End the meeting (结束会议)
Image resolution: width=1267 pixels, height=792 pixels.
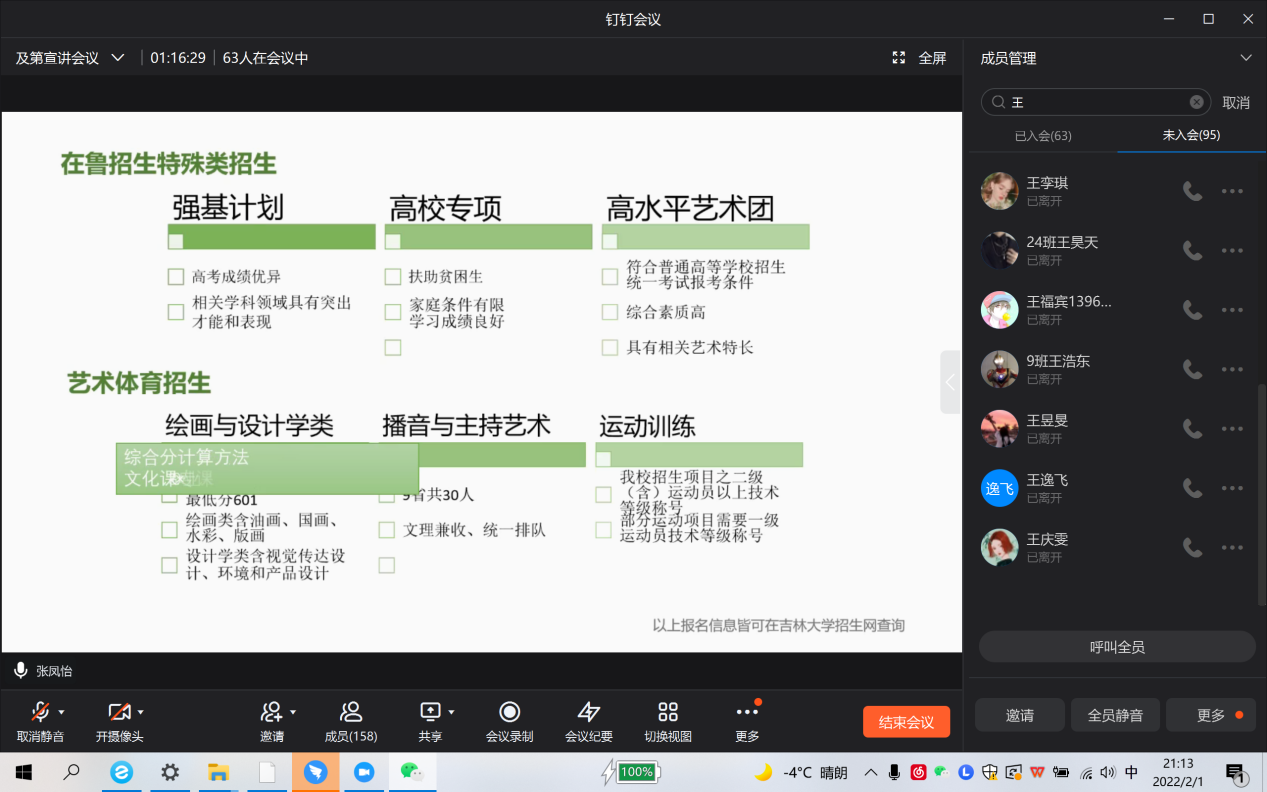click(906, 722)
